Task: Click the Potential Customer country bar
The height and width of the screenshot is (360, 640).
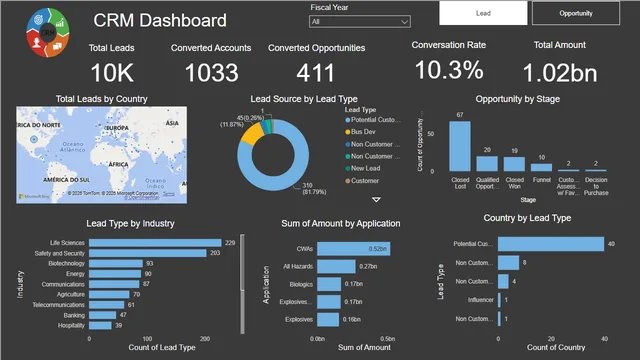Action: coord(551,244)
